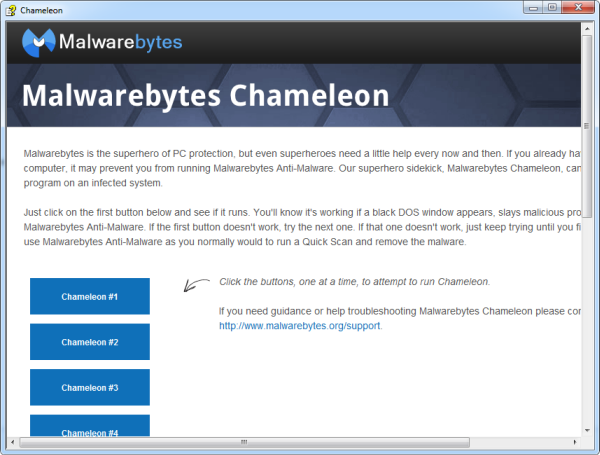Click the horizontal scrollbar right arrow

click(575, 442)
